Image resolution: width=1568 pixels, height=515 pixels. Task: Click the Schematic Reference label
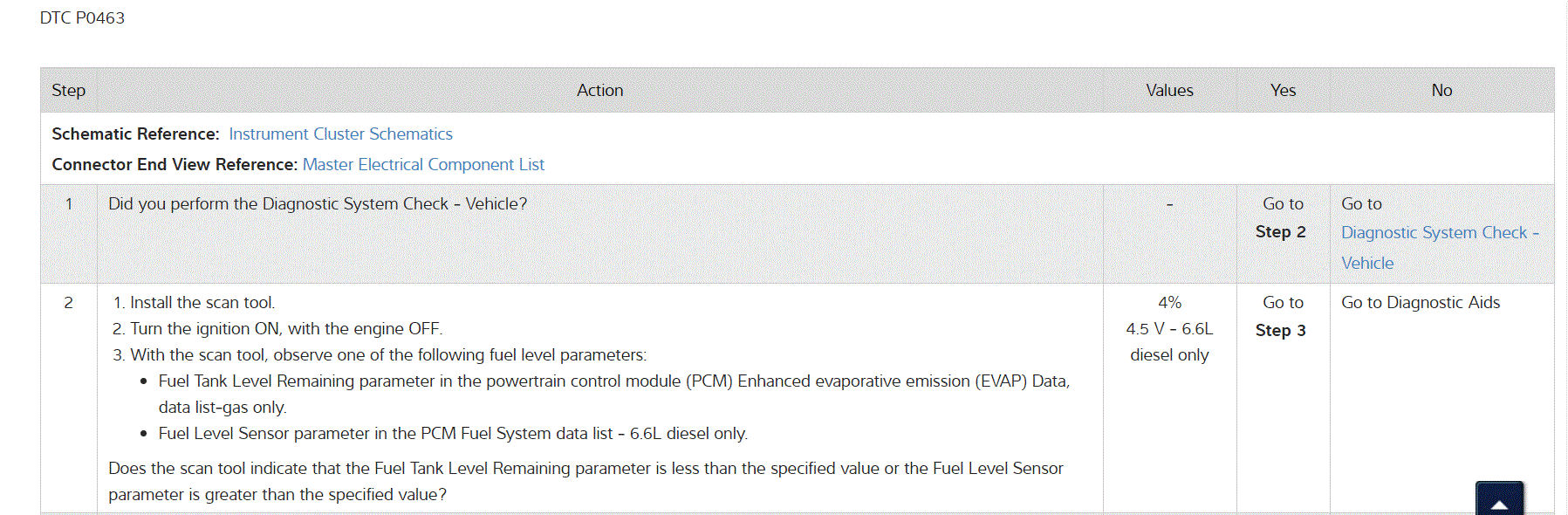(135, 134)
